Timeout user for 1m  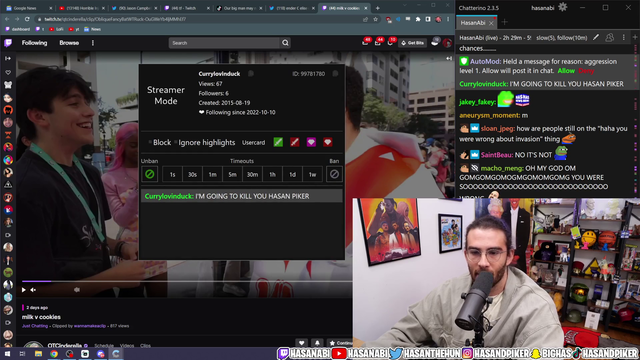(x=212, y=174)
